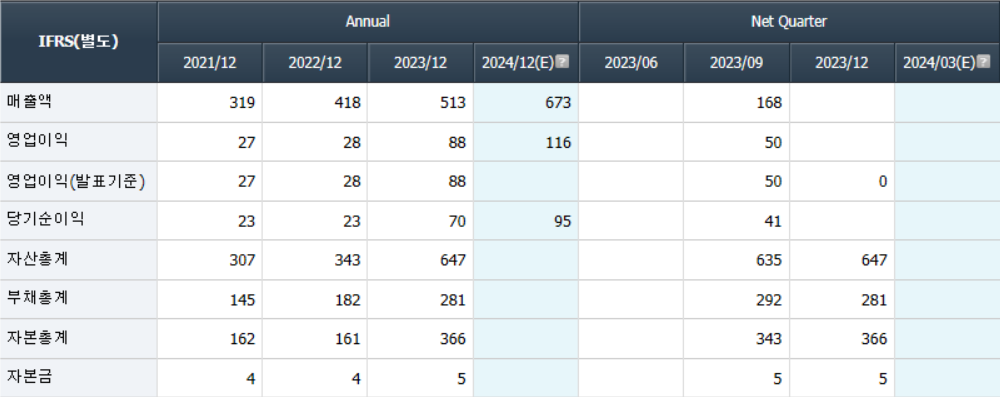The height and width of the screenshot is (397, 1000).
Task: Click 자본총계 value 343 for 2023/09
Action: click(x=769, y=340)
